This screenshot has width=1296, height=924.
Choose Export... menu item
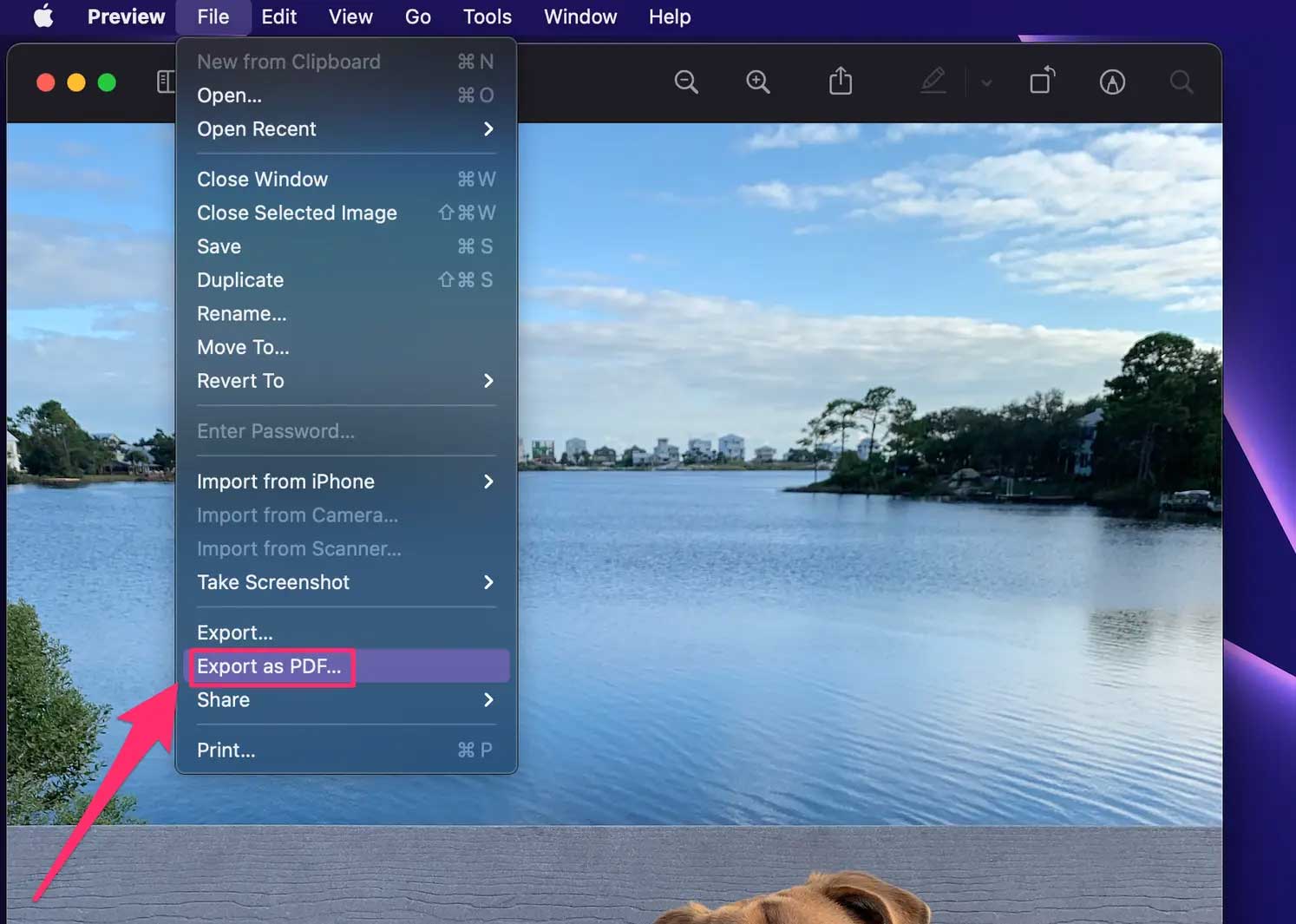click(x=346, y=632)
